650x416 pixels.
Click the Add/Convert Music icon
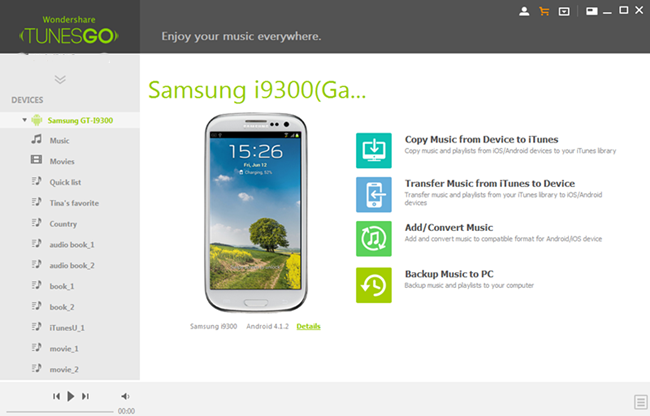(x=374, y=239)
